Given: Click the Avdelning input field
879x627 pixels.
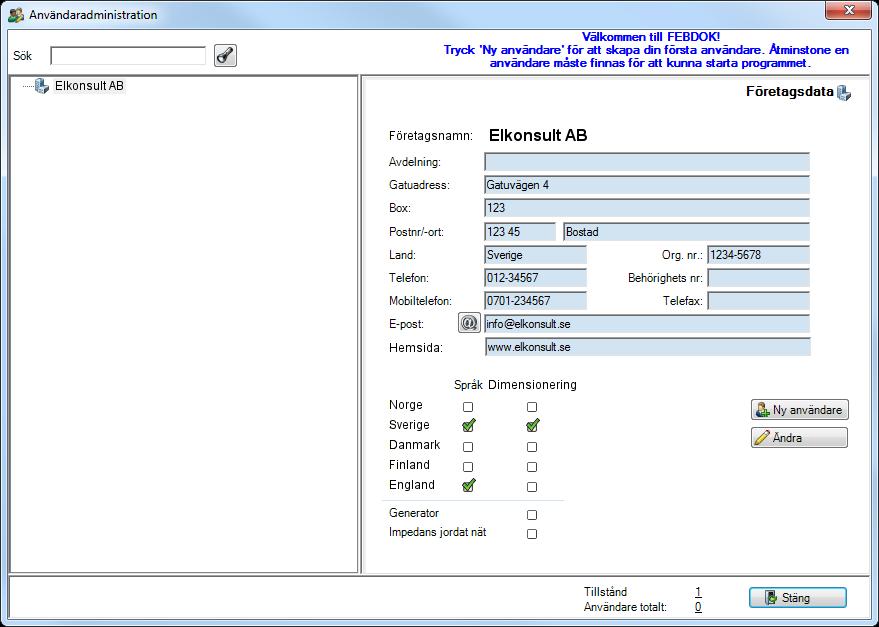Looking at the screenshot, I should click(647, 162).
